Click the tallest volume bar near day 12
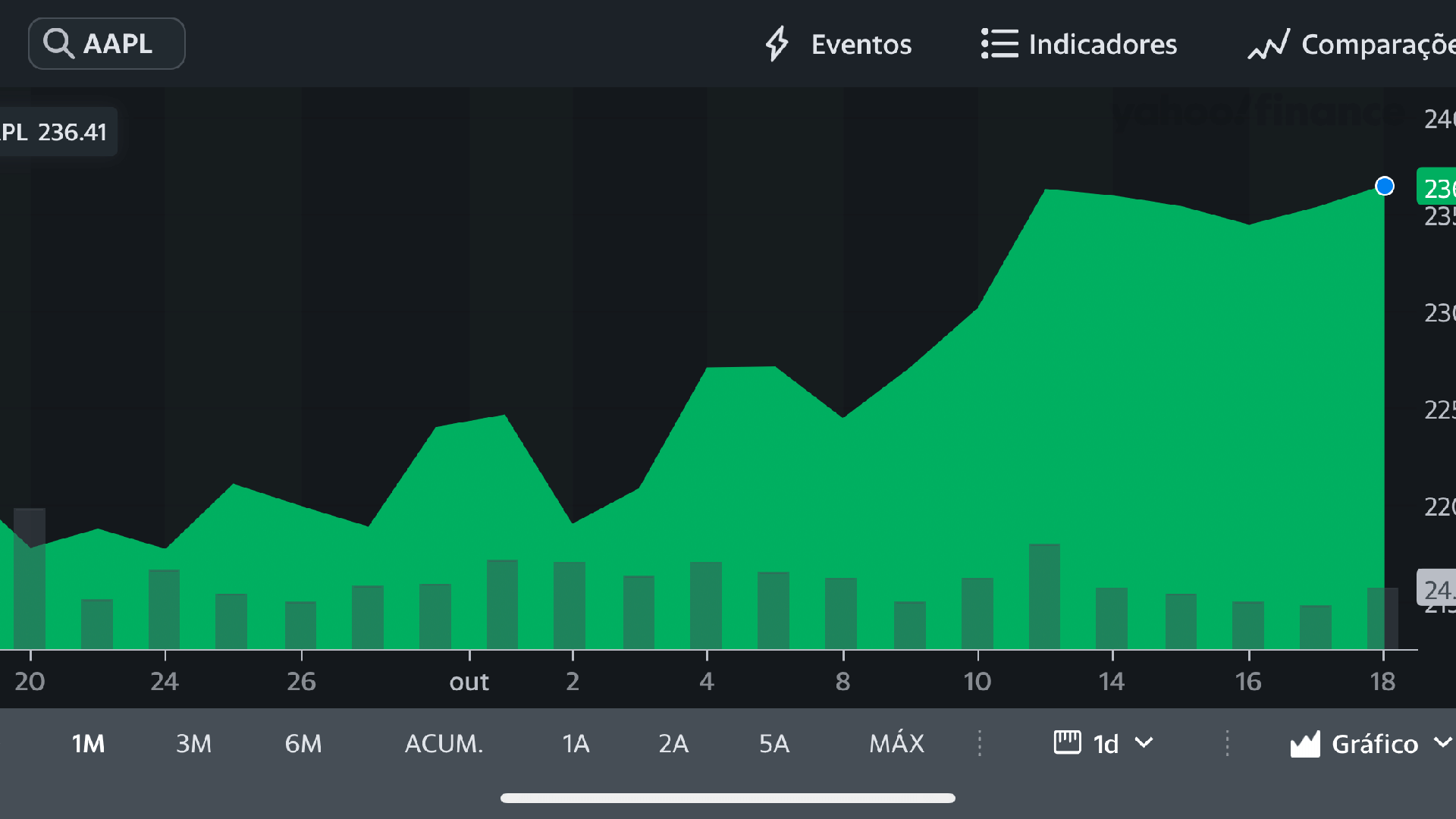Image resolution: width=1456 pixels, height=819 pixels. tap(1044, 596)
